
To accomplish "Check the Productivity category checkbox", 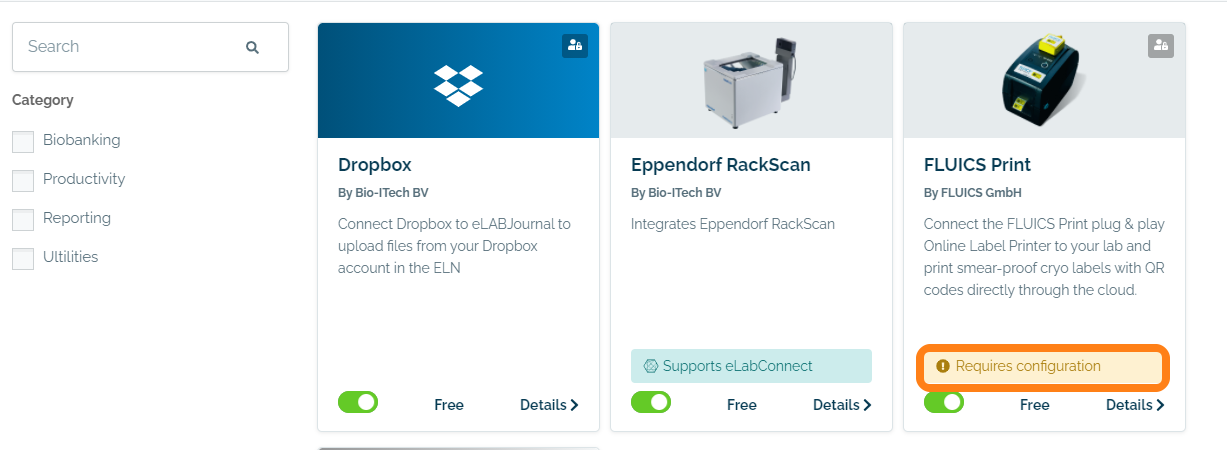I will tap(23, 180).
